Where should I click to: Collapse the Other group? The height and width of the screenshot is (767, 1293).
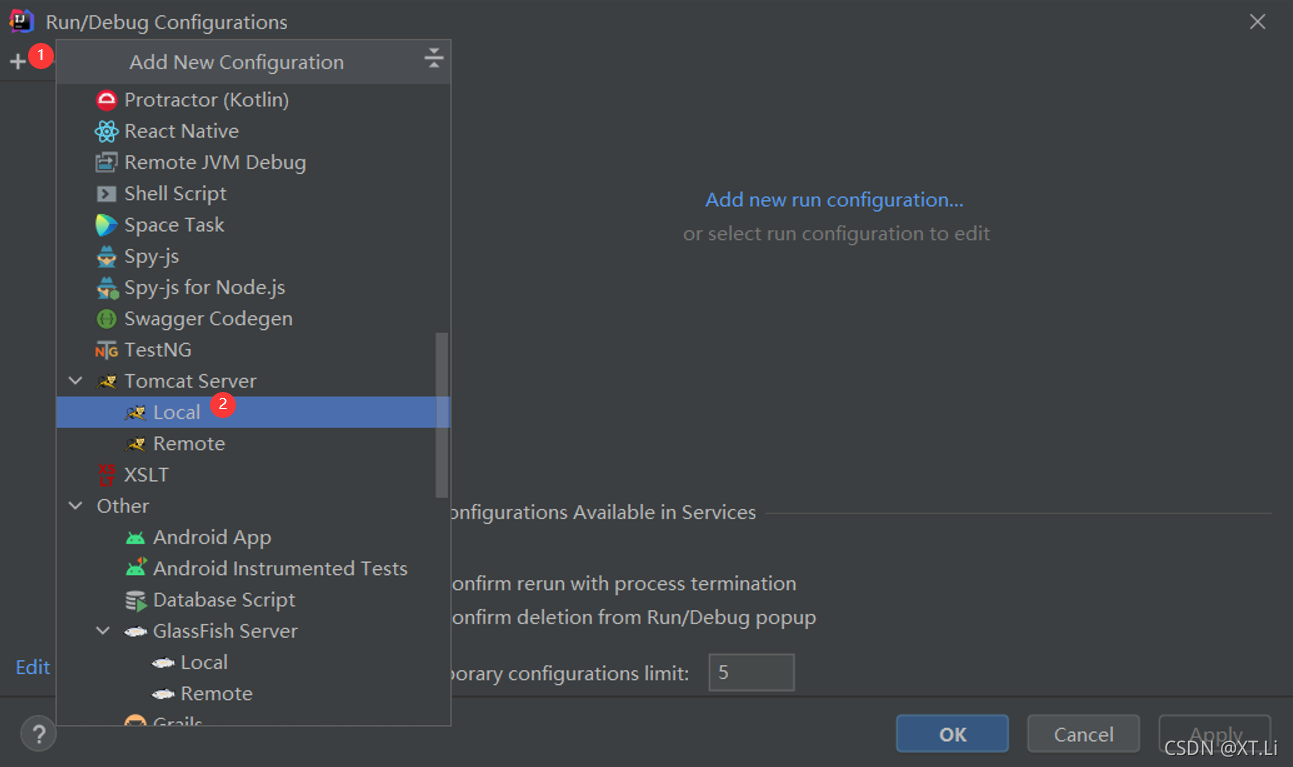[x=76, y=506]
